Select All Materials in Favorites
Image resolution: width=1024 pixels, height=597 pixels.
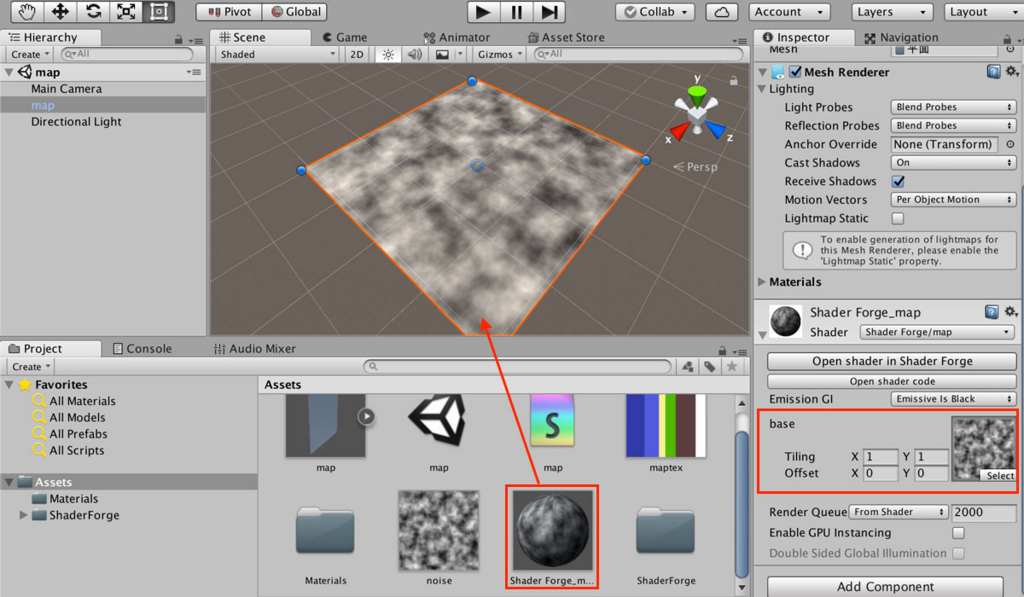82,401
